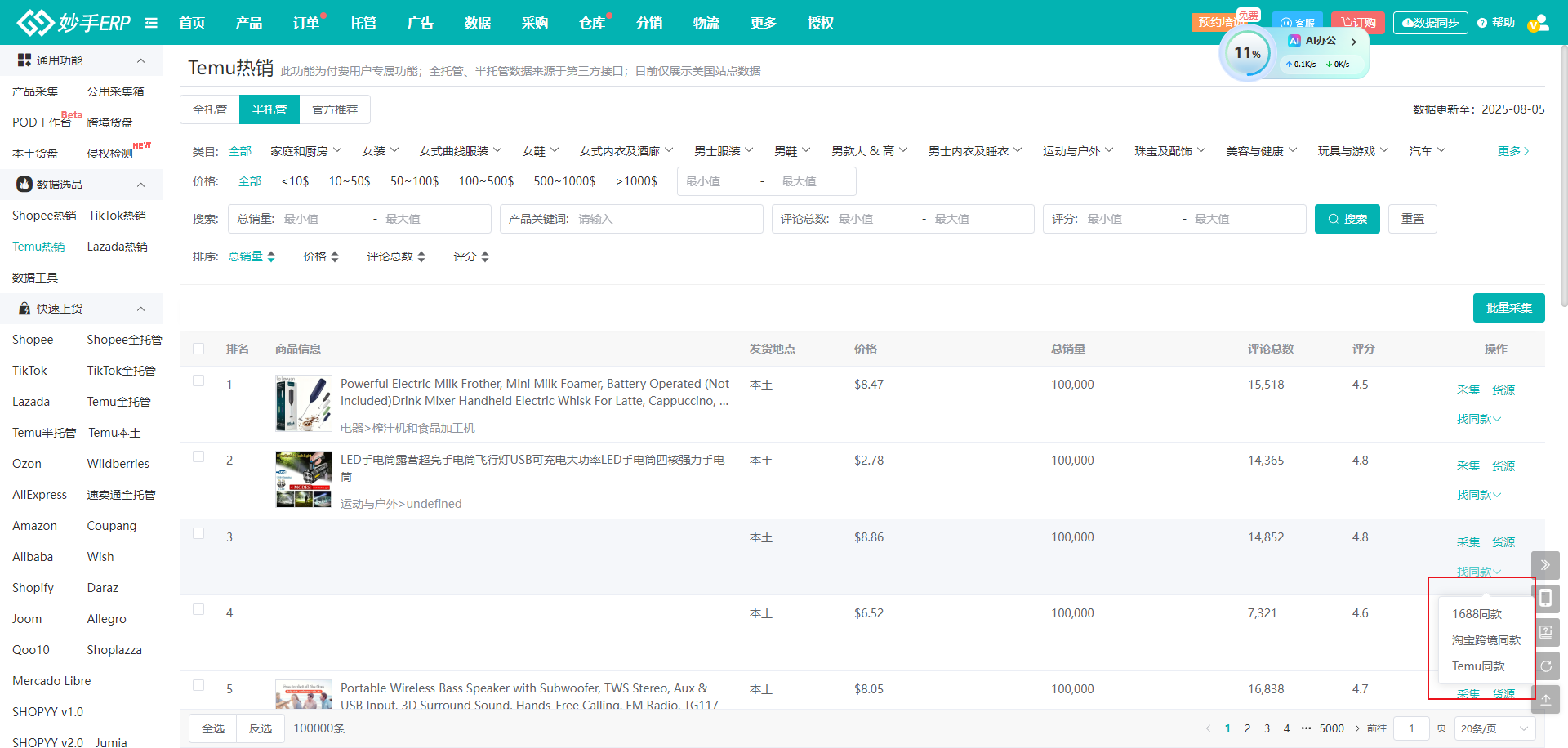Open the 仓库 top menu

click(592, 23)
